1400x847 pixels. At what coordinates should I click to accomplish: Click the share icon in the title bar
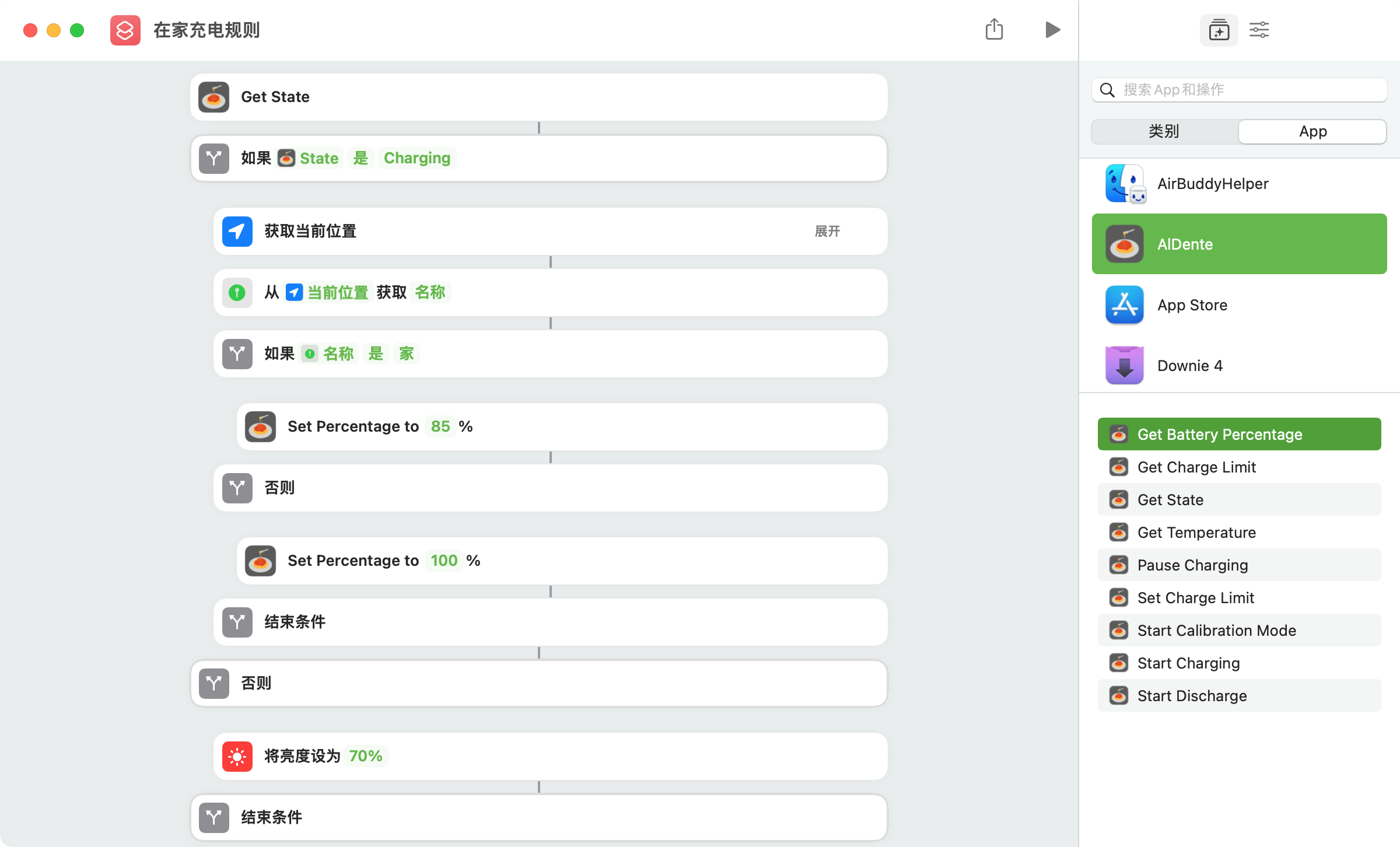coord(994,29)
